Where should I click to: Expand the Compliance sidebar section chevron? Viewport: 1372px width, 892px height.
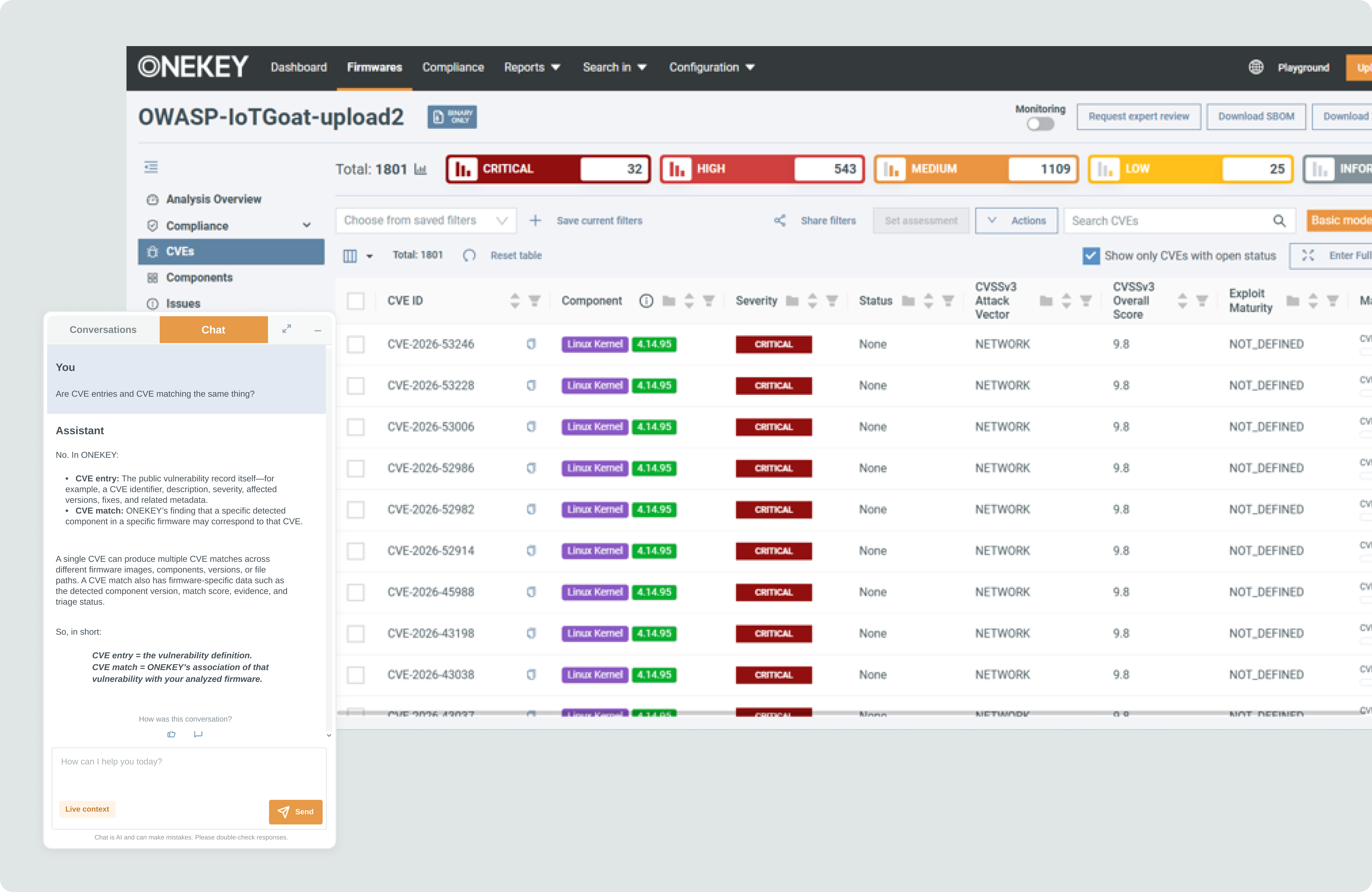[x=307, y=225]
